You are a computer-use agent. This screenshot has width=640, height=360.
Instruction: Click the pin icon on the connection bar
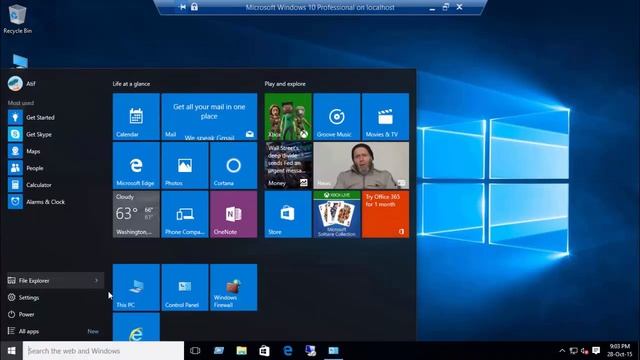pos(182,7)
